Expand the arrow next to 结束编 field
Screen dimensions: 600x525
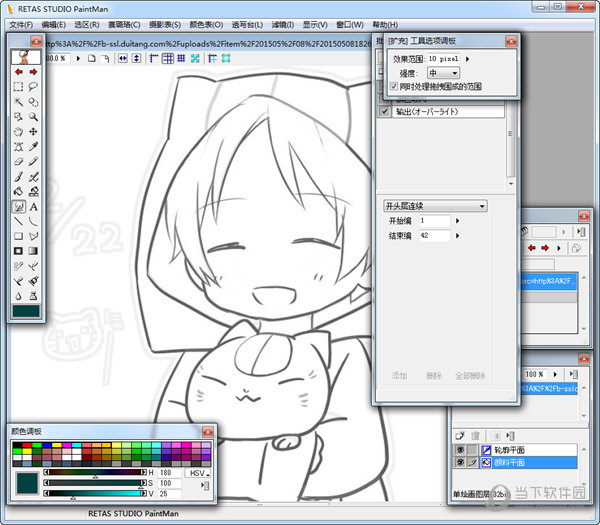[x=457, y=236]
